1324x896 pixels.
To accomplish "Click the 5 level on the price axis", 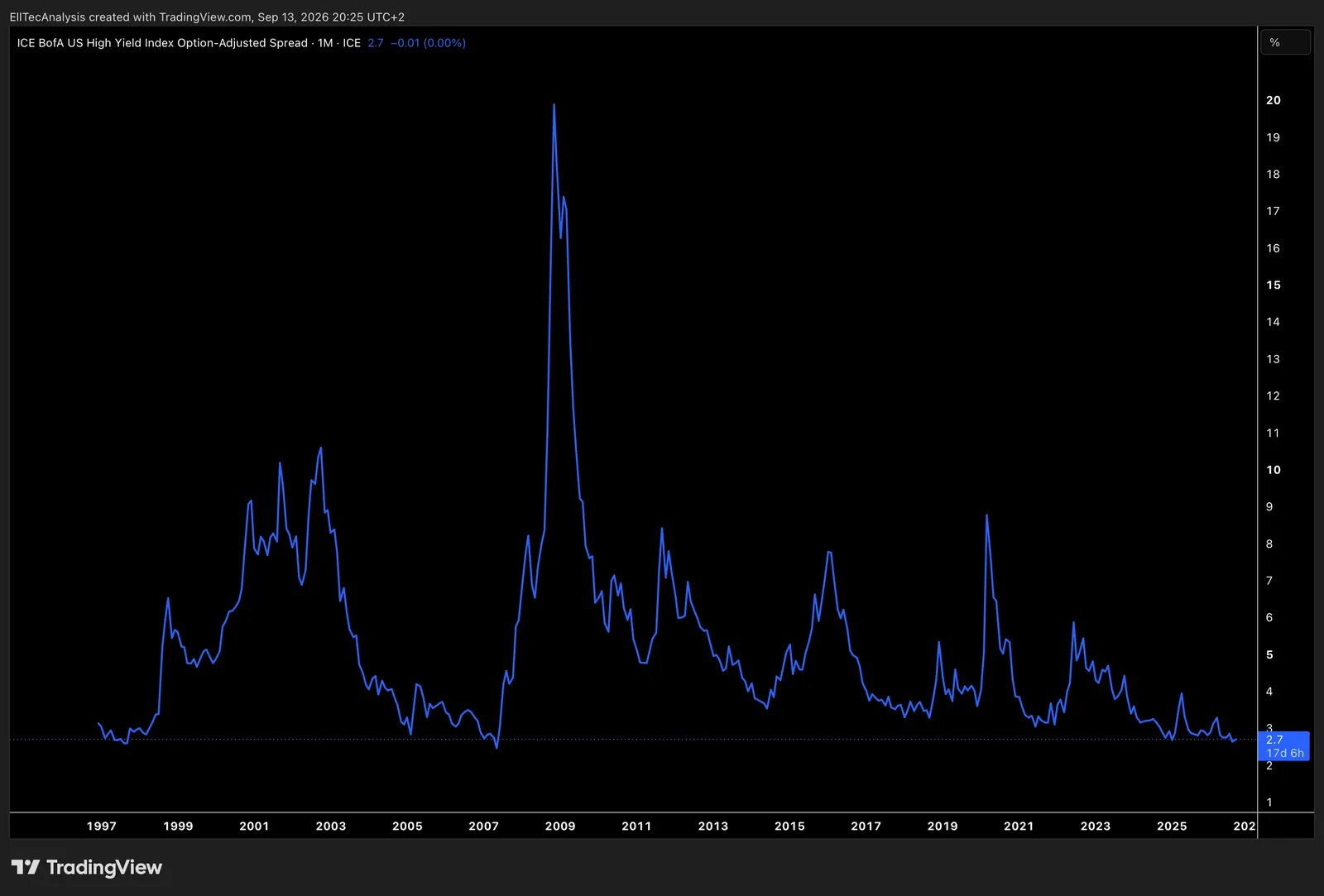I will click(x=1269, y=654).
